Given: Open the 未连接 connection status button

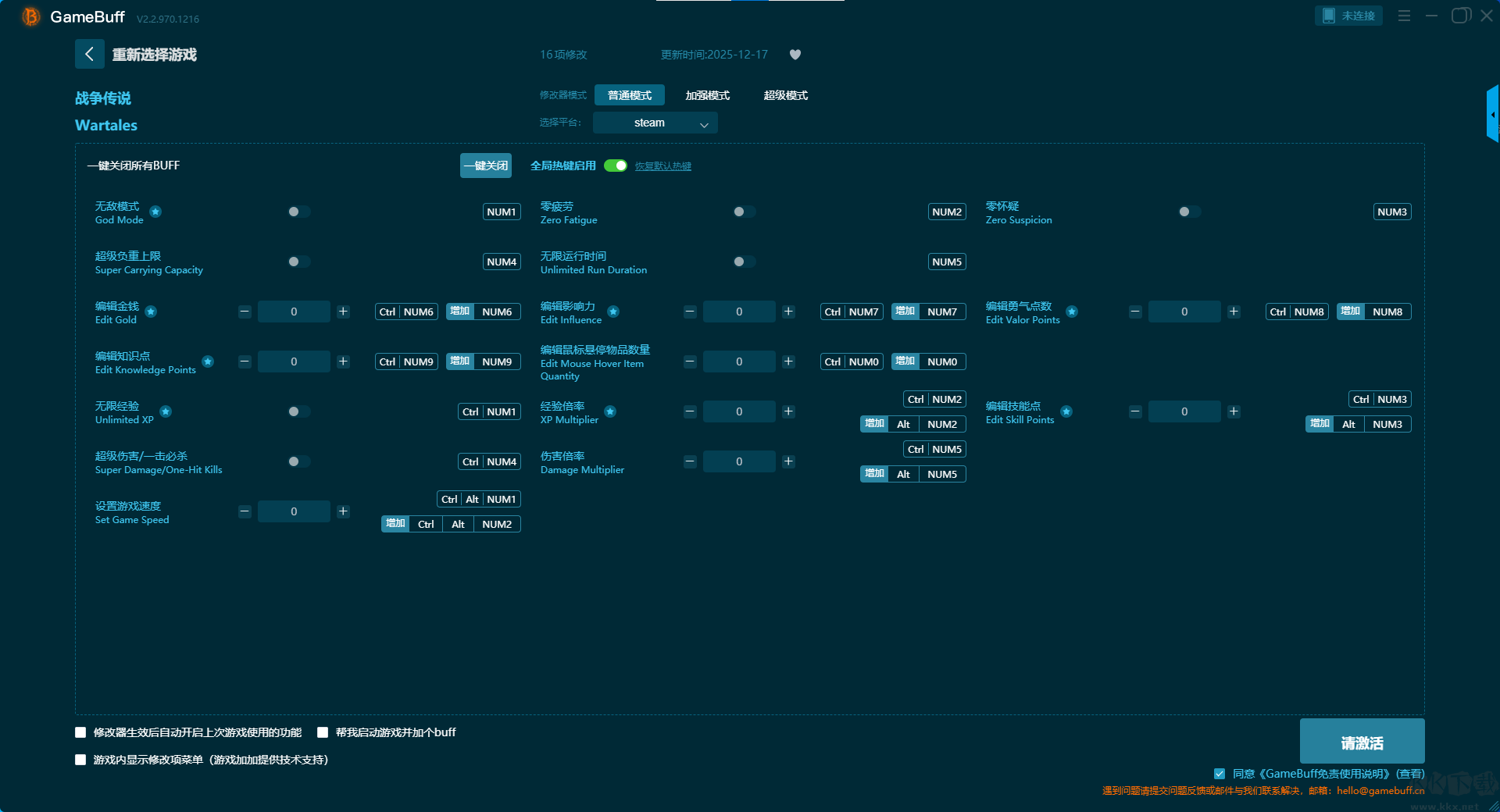Looking at the screenshot, I should (x=1349, y=16).
